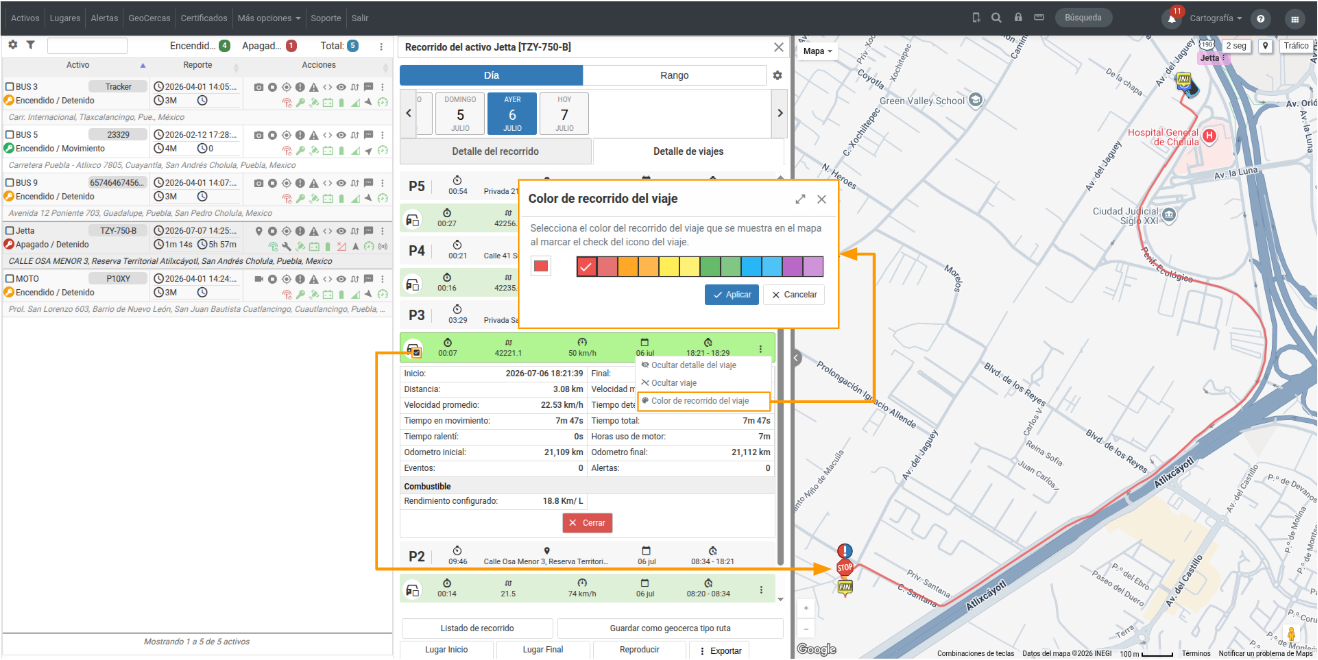
Task: Pick the purple color swatch
Action: 792,266
